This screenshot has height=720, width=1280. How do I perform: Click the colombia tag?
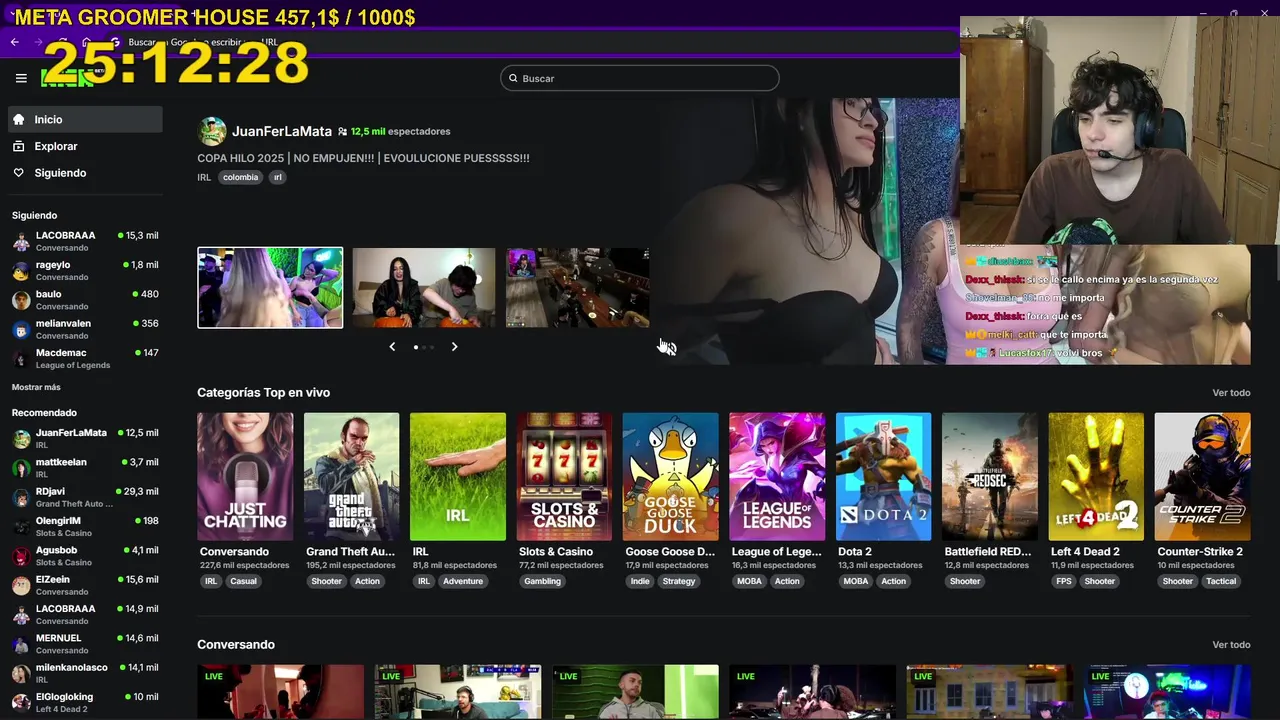point(240,177)
